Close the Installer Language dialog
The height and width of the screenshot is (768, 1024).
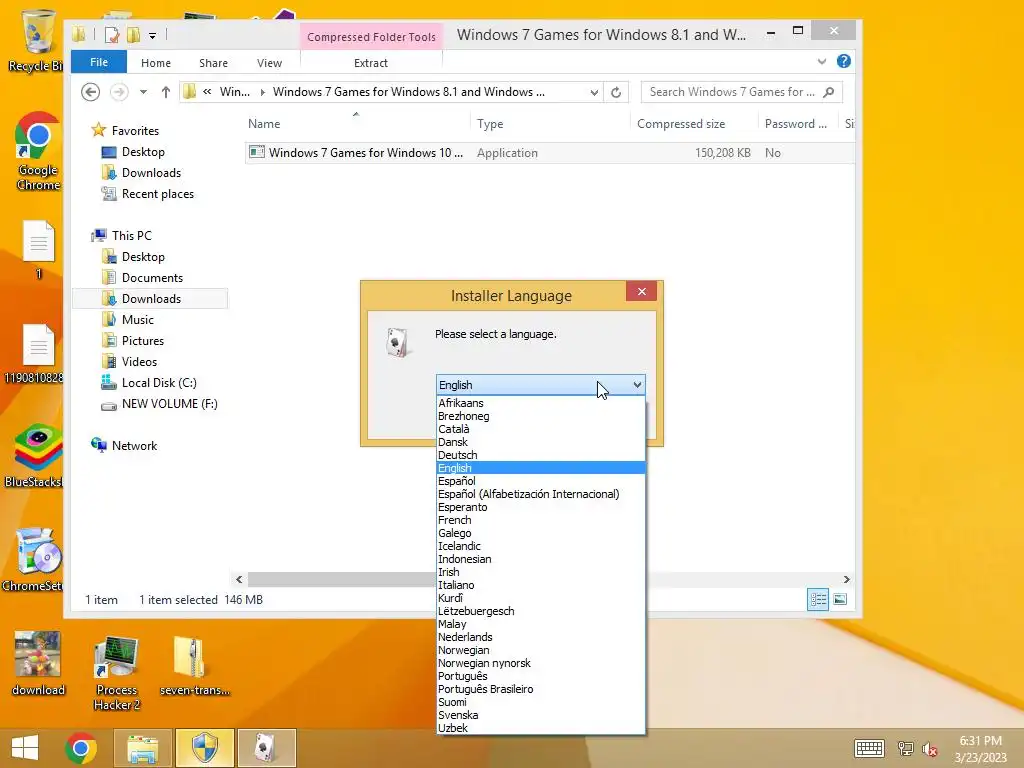tap(641, 291)
